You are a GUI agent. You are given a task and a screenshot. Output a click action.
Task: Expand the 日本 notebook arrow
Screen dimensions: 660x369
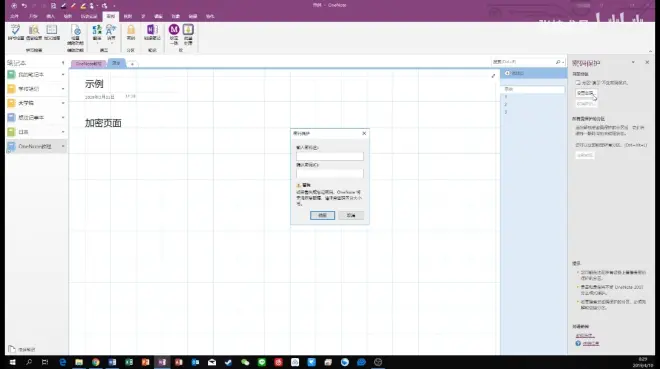(63, 132)
